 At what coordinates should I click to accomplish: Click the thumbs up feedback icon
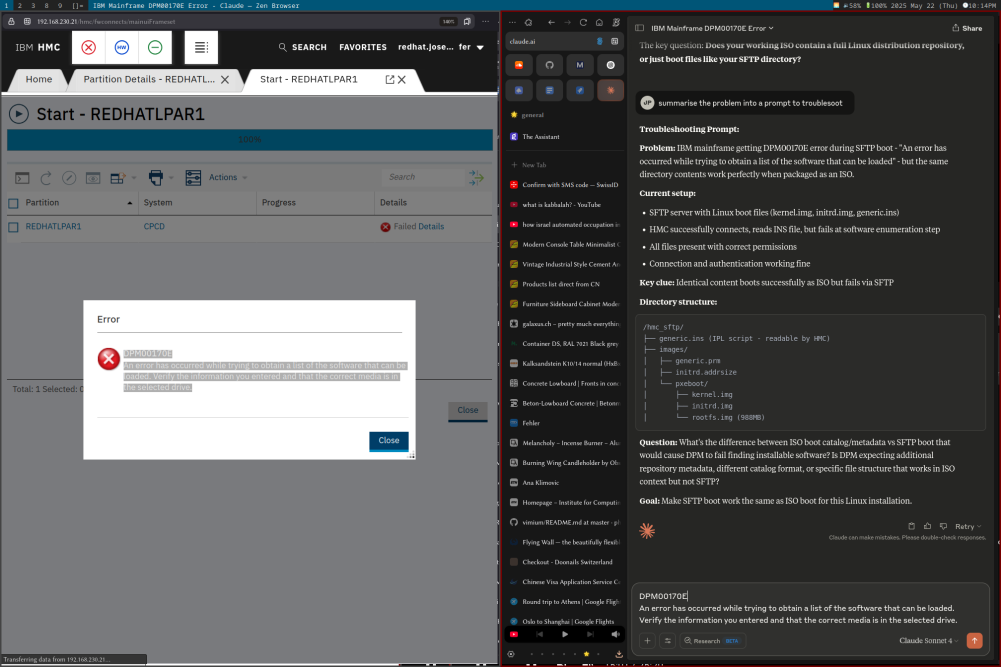(927, 526)
